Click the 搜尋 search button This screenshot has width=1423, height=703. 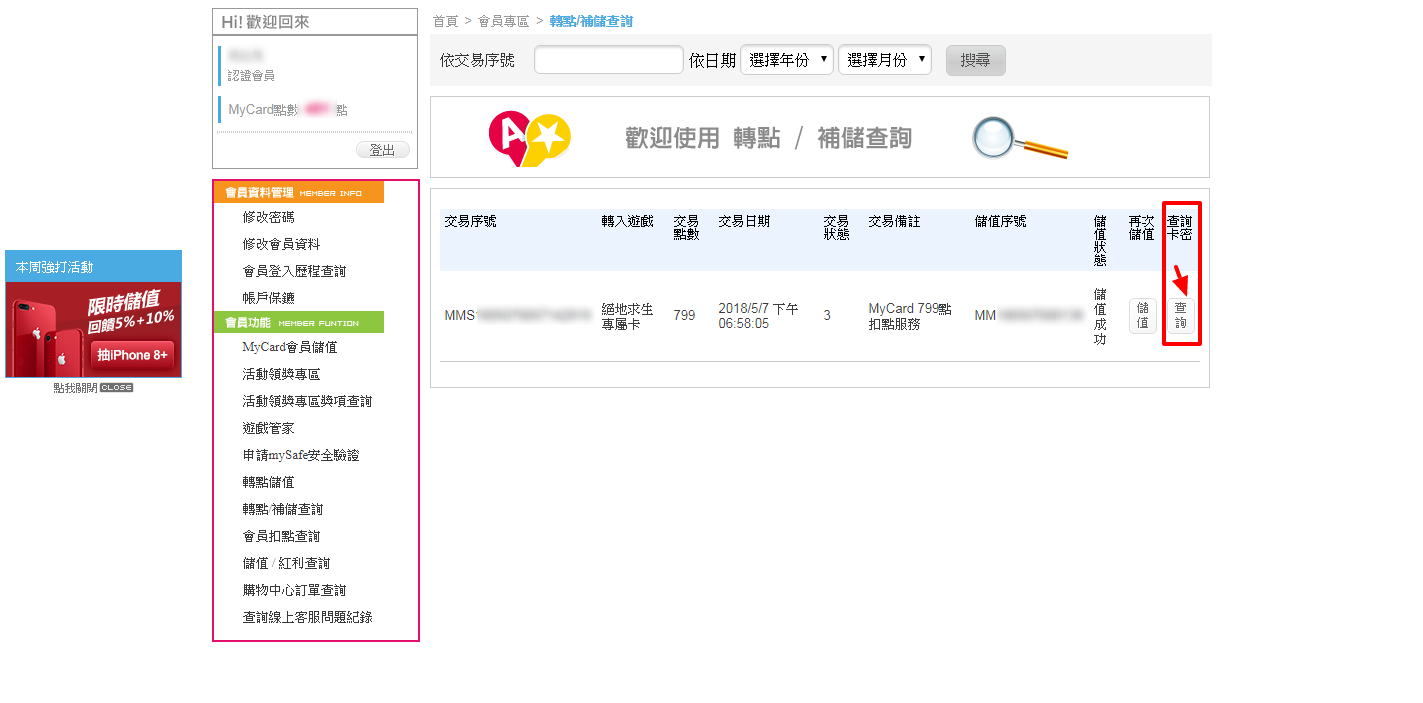[976, 60]
